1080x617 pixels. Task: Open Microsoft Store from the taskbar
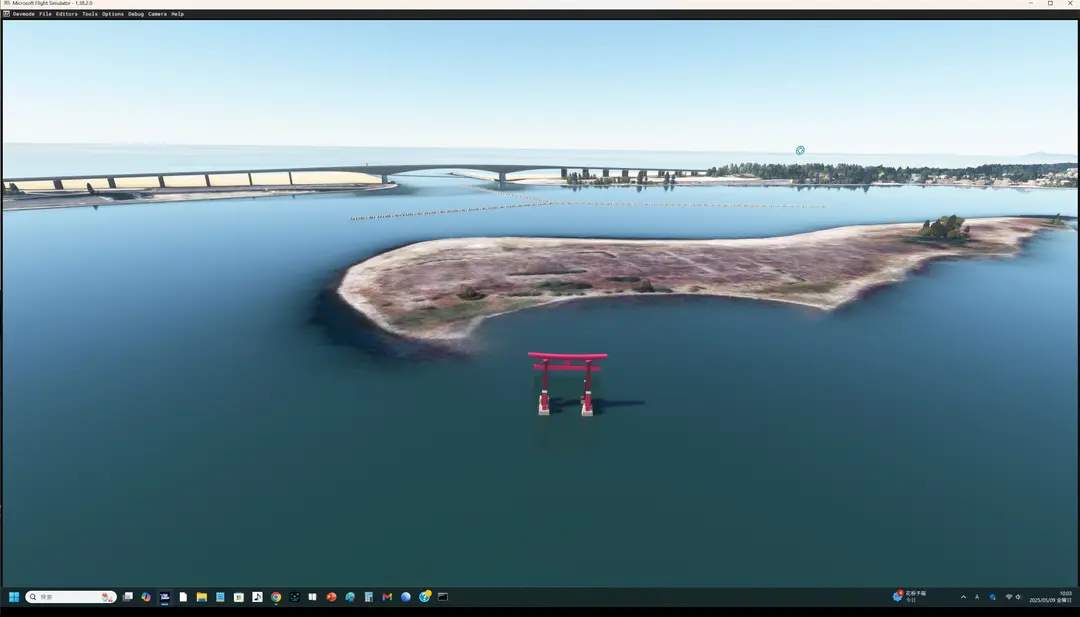(239, 597)
